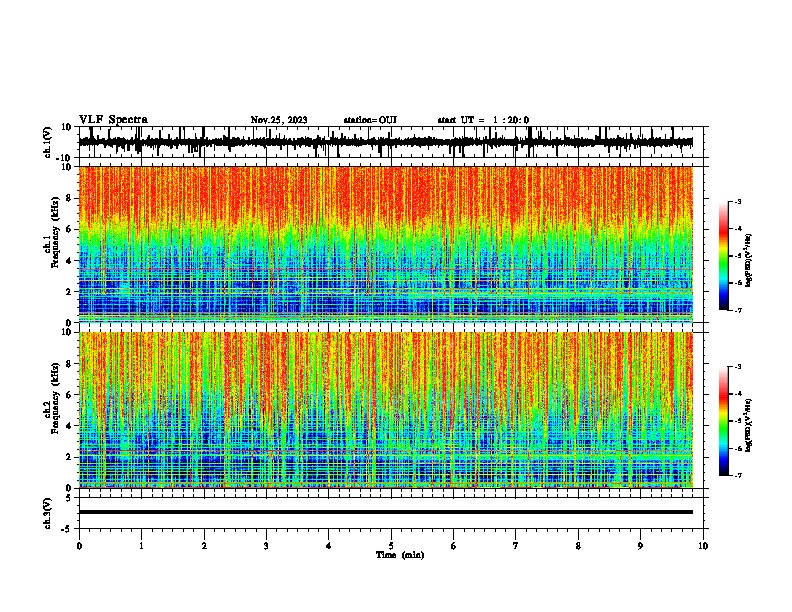Click time axis tick label "6"

click(454, 546)
